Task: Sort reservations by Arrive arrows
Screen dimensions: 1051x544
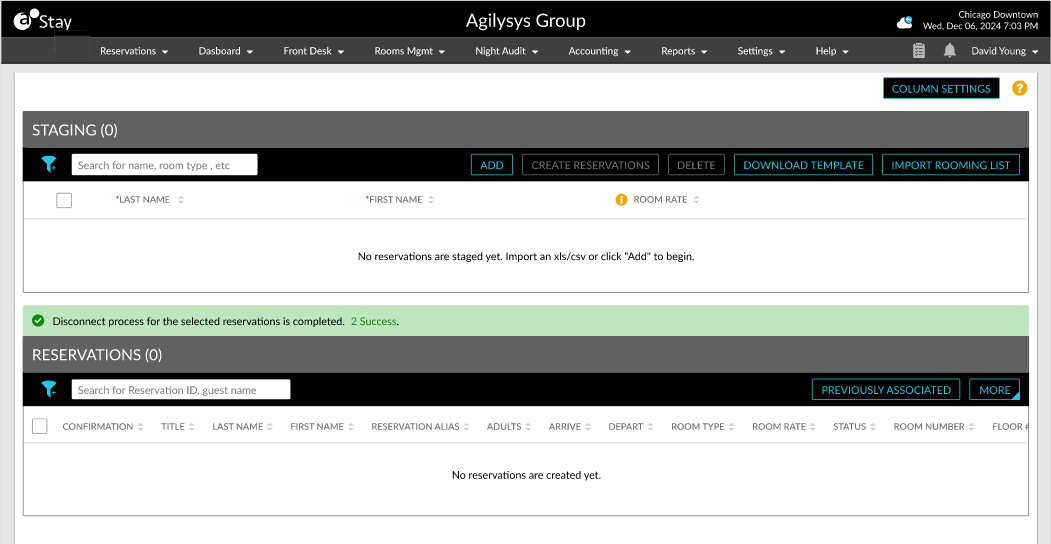Action: point(588,427)
